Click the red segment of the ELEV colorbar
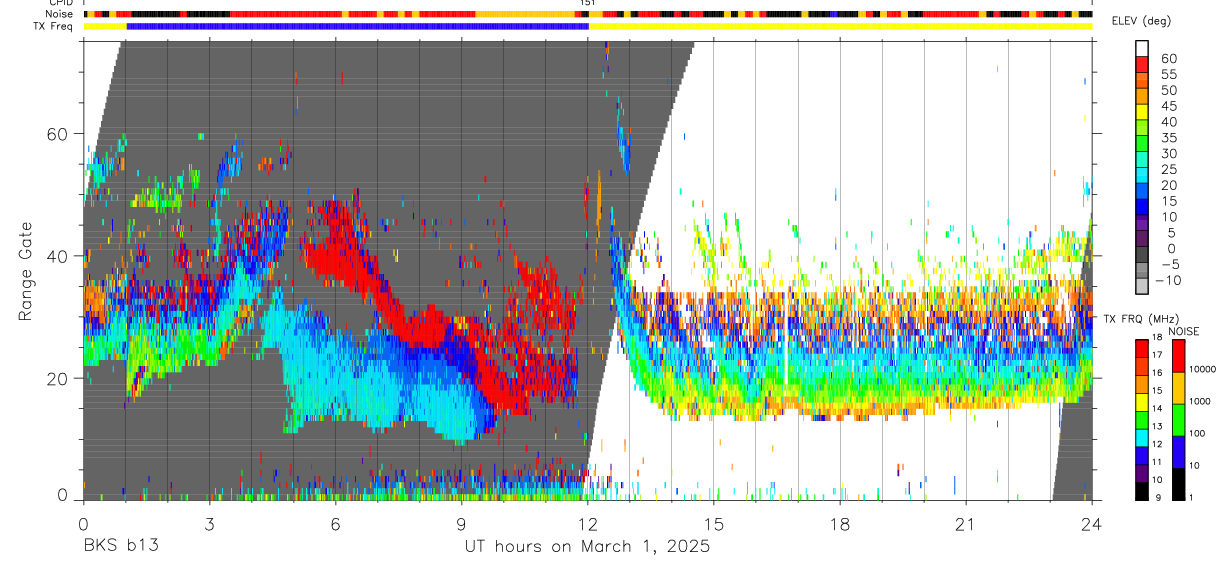Viewport: 1228px width, 567px height. tap(1142, 63)
